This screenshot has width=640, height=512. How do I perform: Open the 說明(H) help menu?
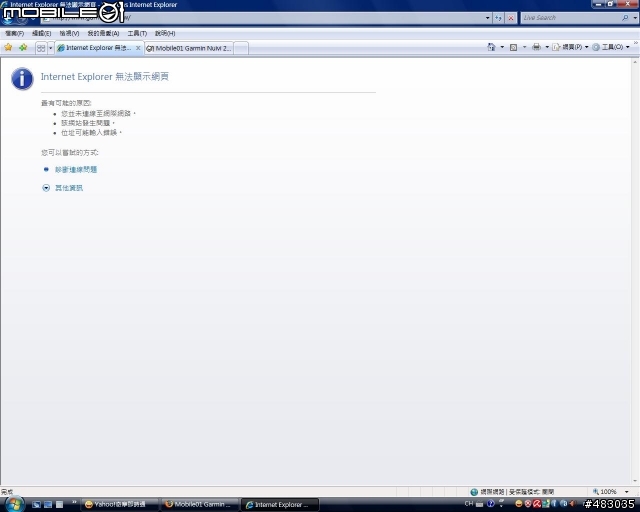tap(165, 33)
